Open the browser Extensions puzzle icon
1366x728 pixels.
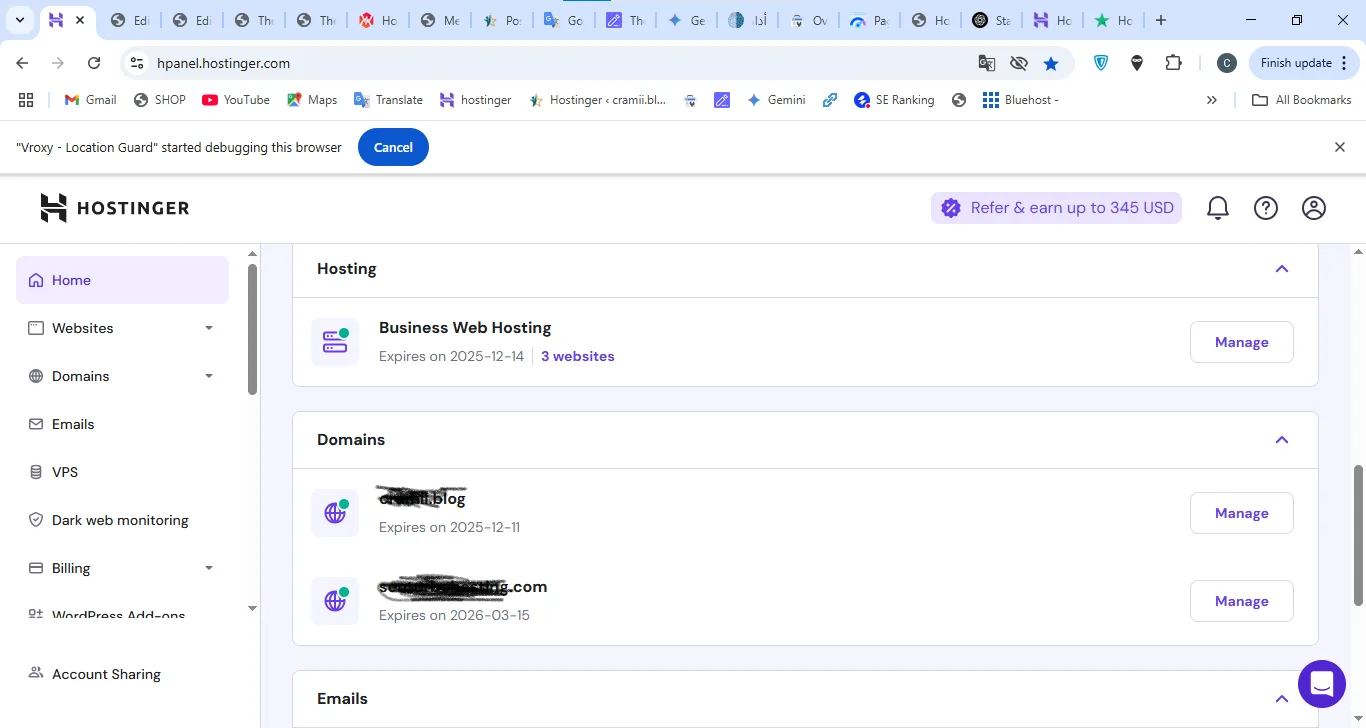1173,63
